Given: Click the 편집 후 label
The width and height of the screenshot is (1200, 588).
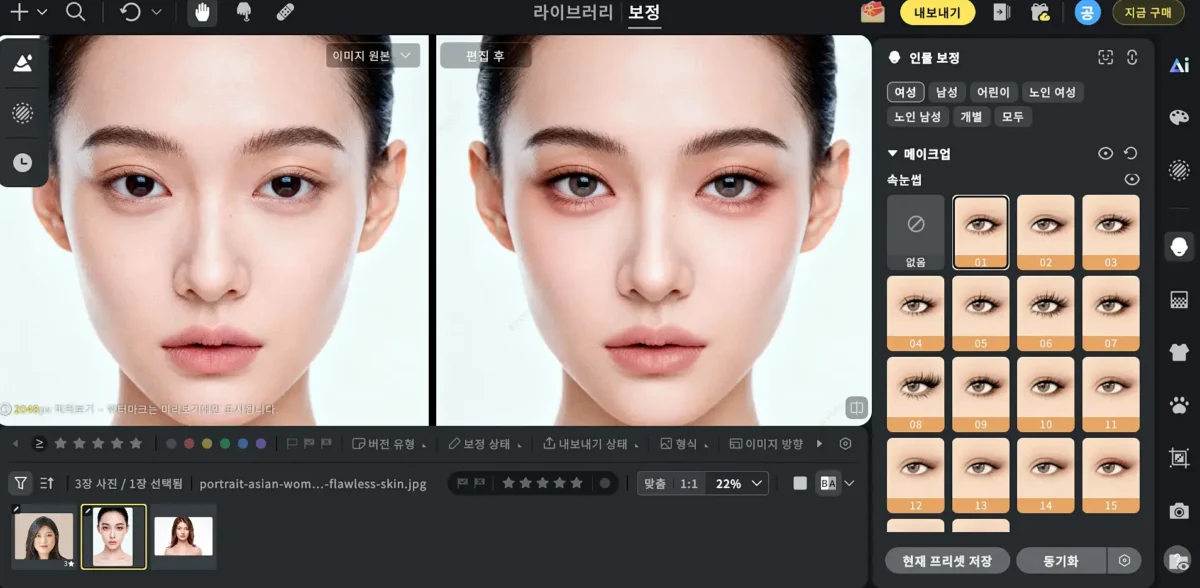Looking at the screenshot, I should 485,56.
